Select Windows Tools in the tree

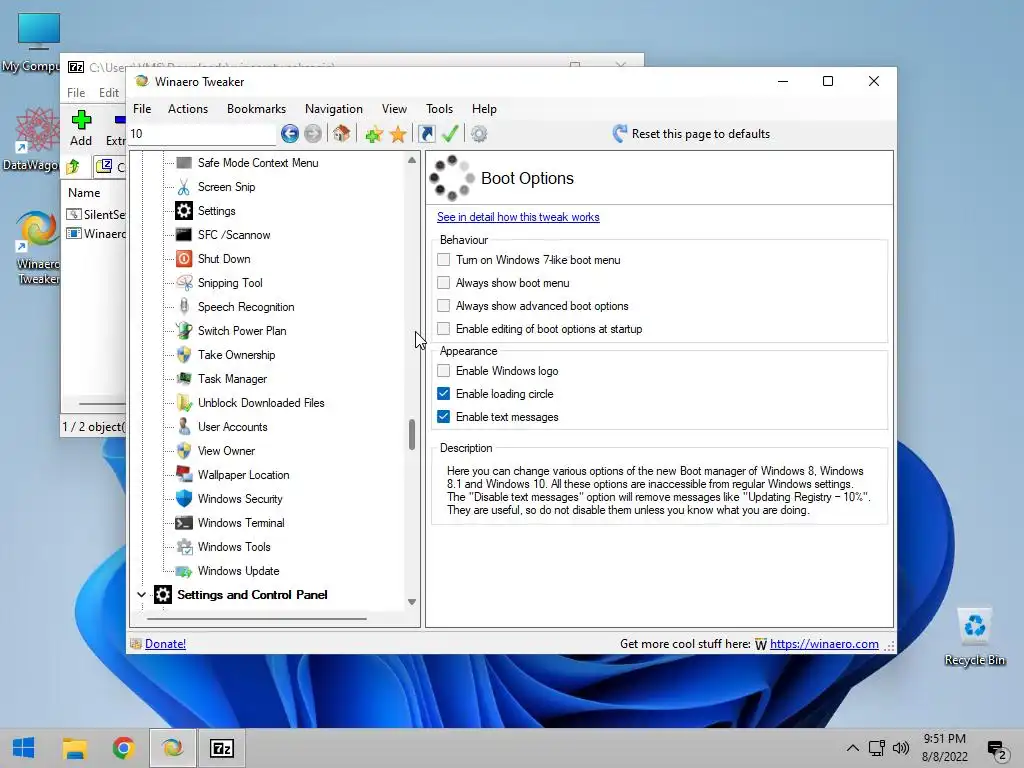[234, 547]
